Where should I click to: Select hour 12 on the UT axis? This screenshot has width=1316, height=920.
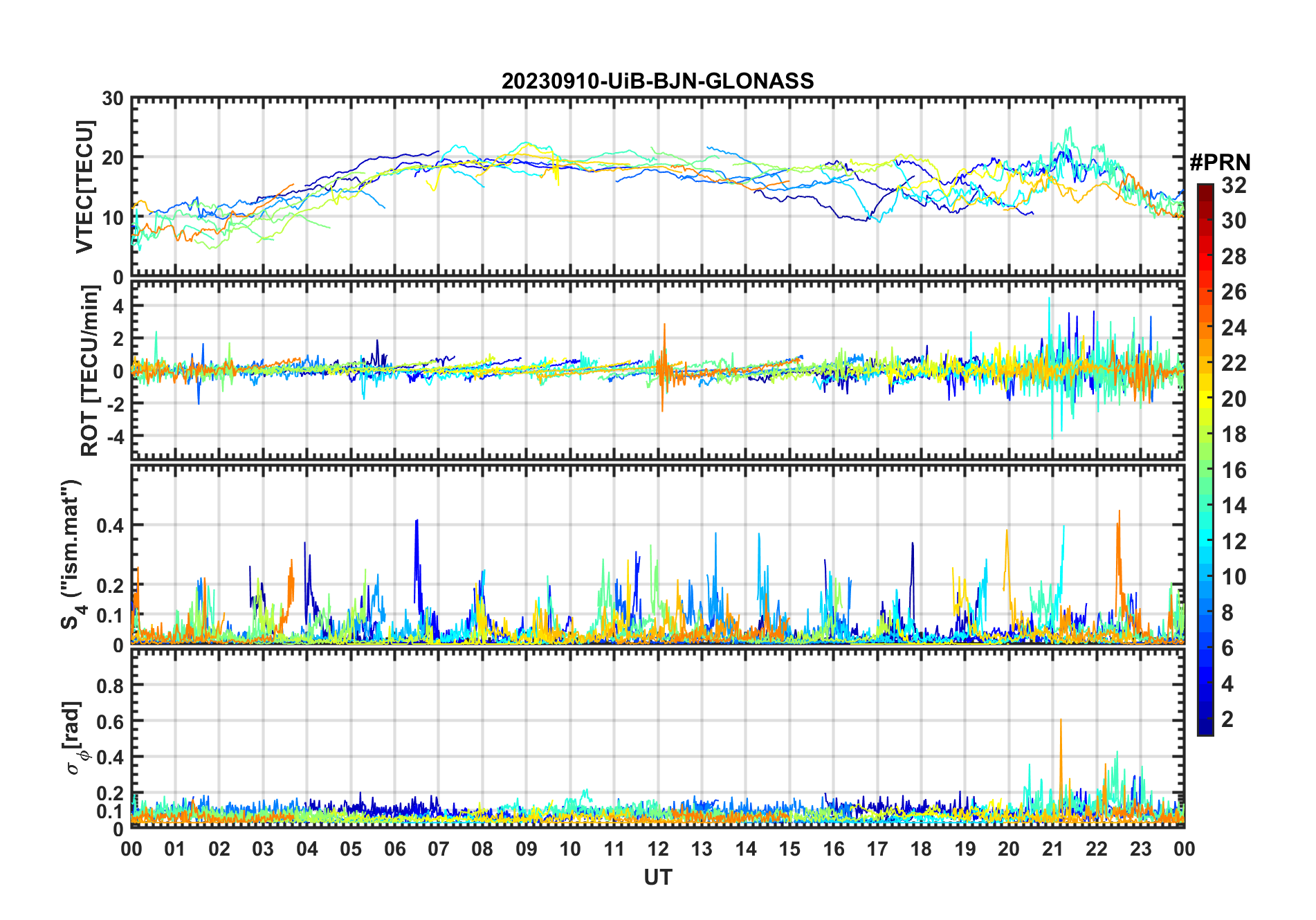point(658,849)
